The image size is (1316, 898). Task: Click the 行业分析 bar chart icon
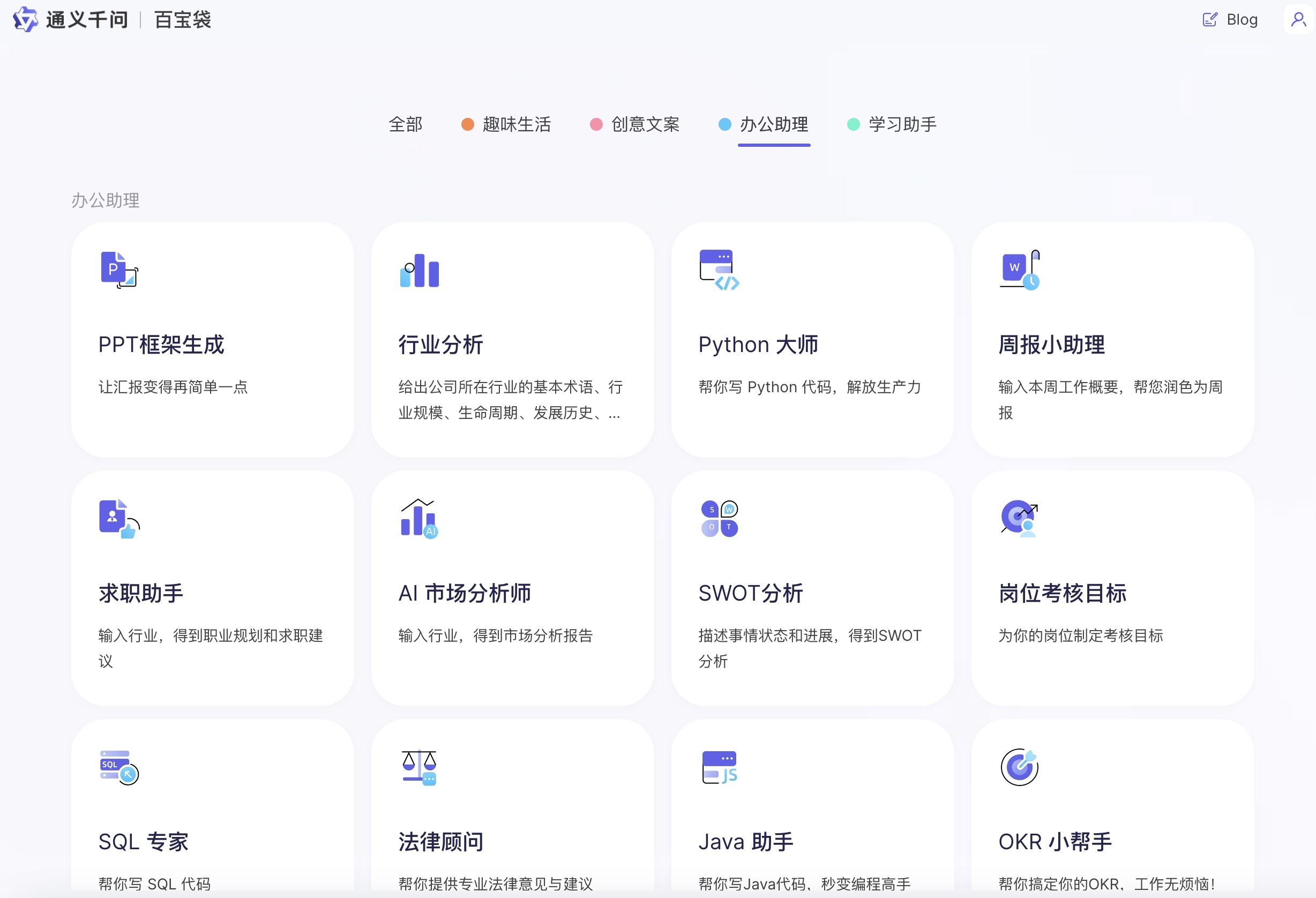(x=419, y=271)
